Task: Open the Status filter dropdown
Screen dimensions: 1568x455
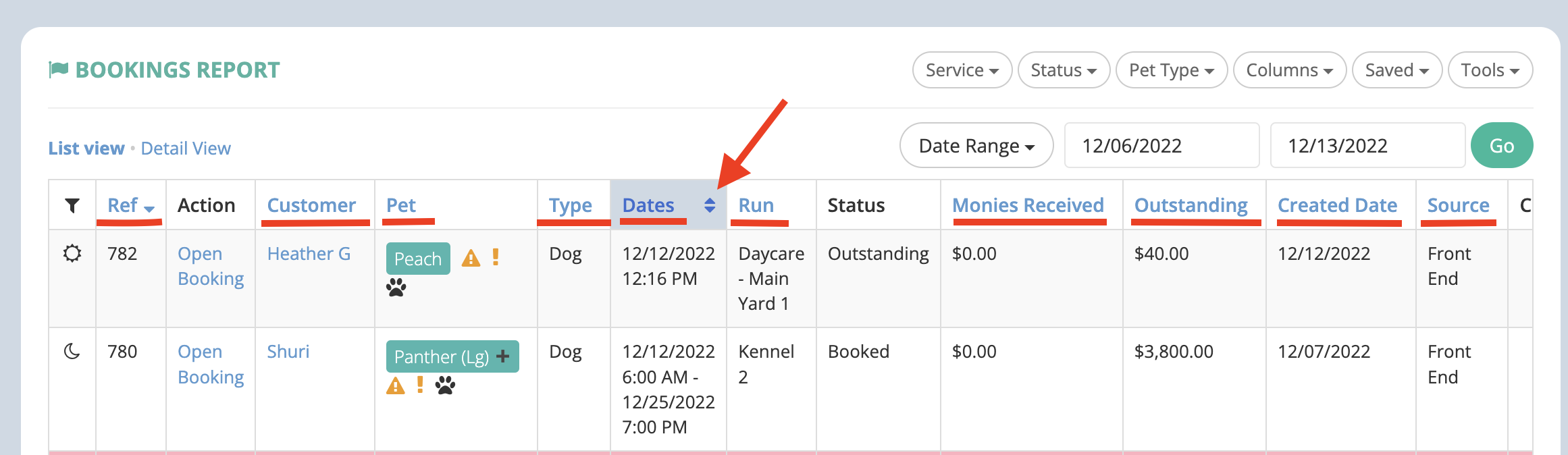Action: coord(1064,70)
